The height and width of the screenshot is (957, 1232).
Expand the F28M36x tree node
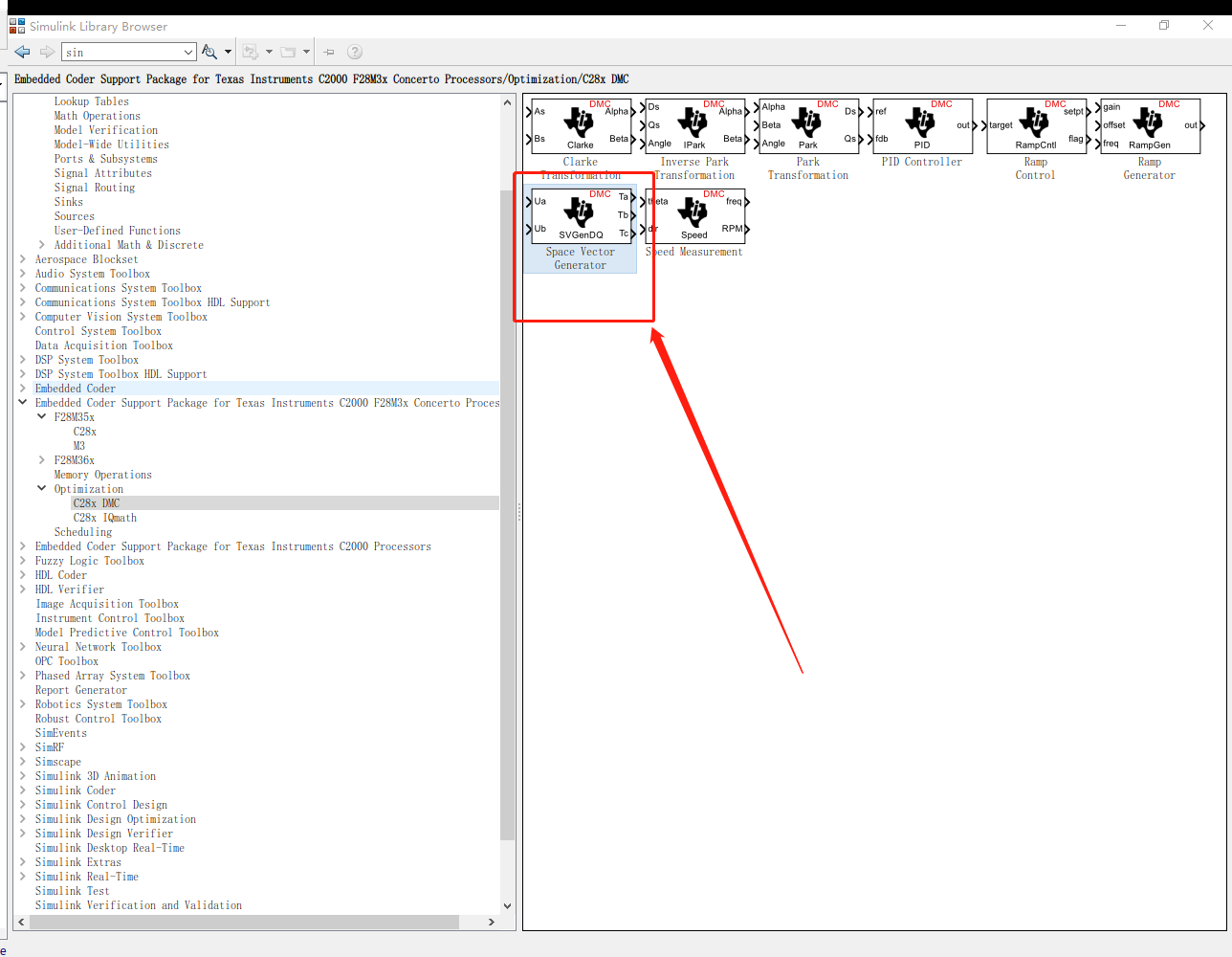tap(41, 460)
